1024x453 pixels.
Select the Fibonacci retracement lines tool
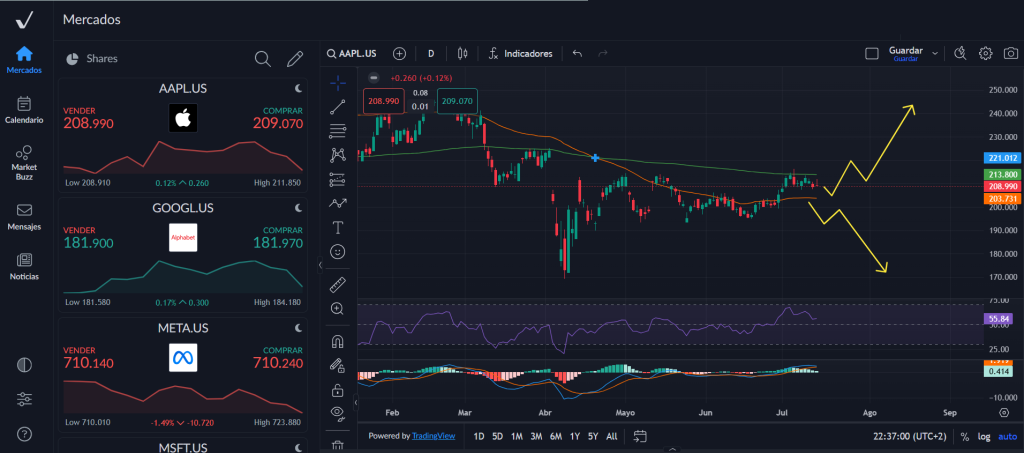[338, 131]
